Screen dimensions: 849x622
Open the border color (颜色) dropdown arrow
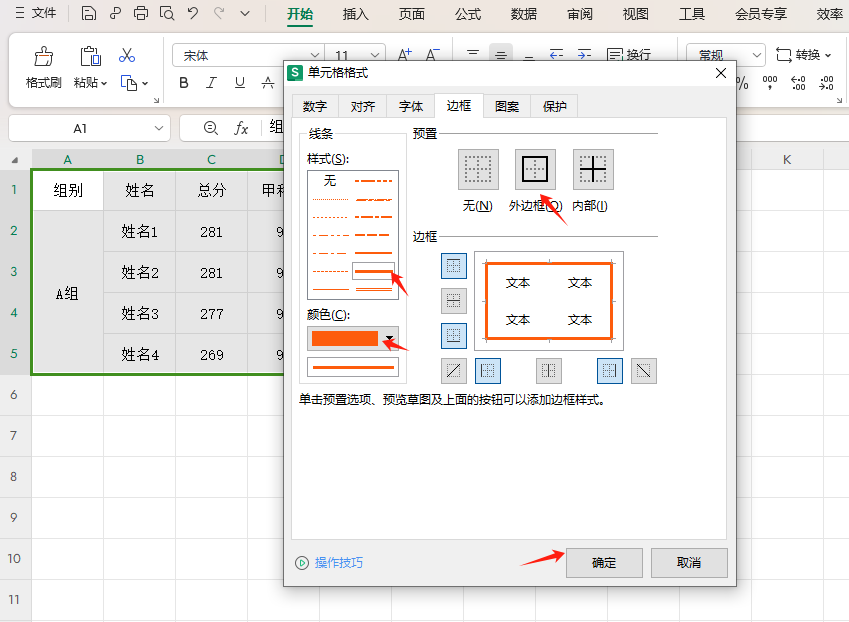[389, 338]
